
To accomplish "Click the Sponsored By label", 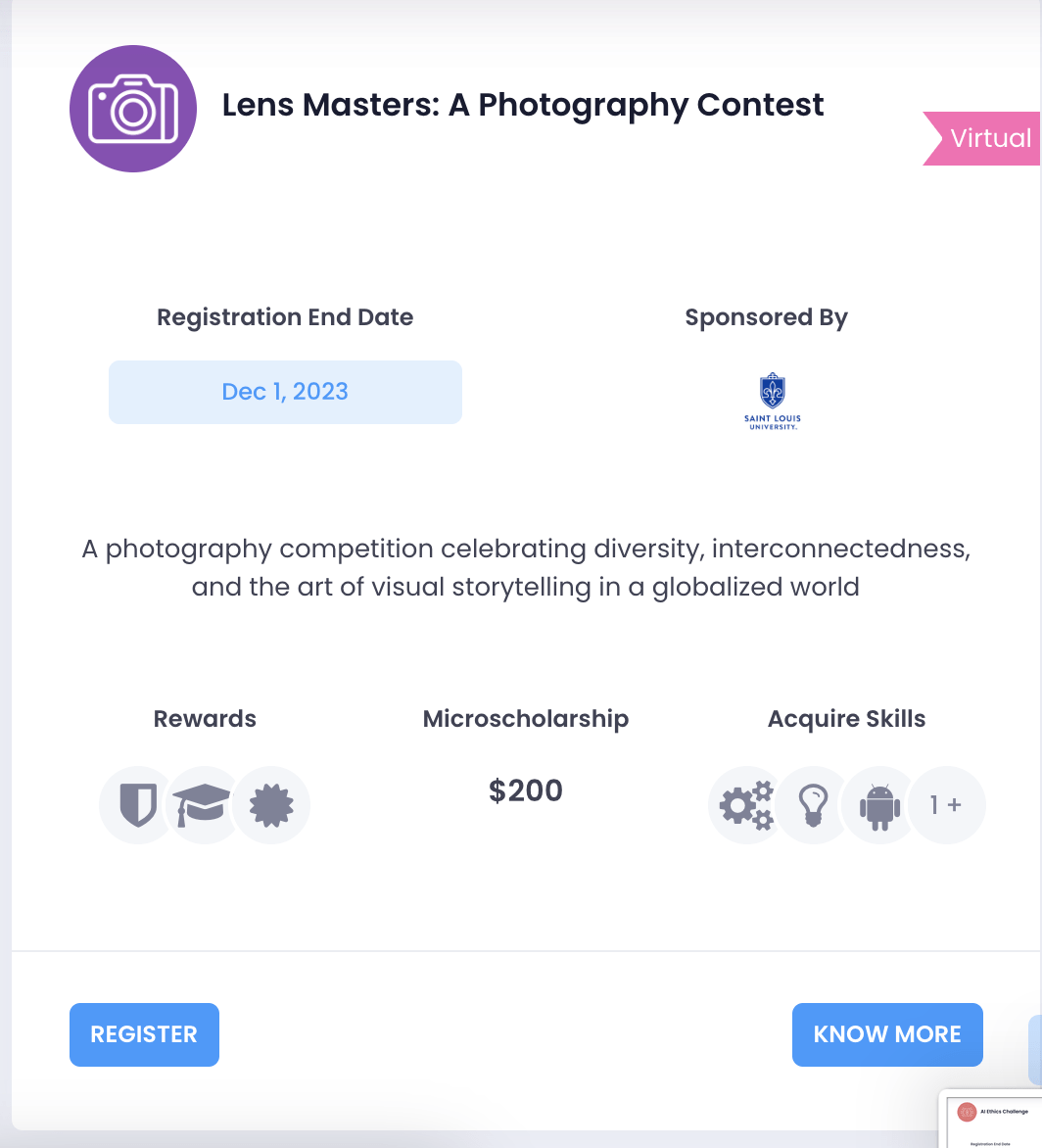I will coord(766,317).
